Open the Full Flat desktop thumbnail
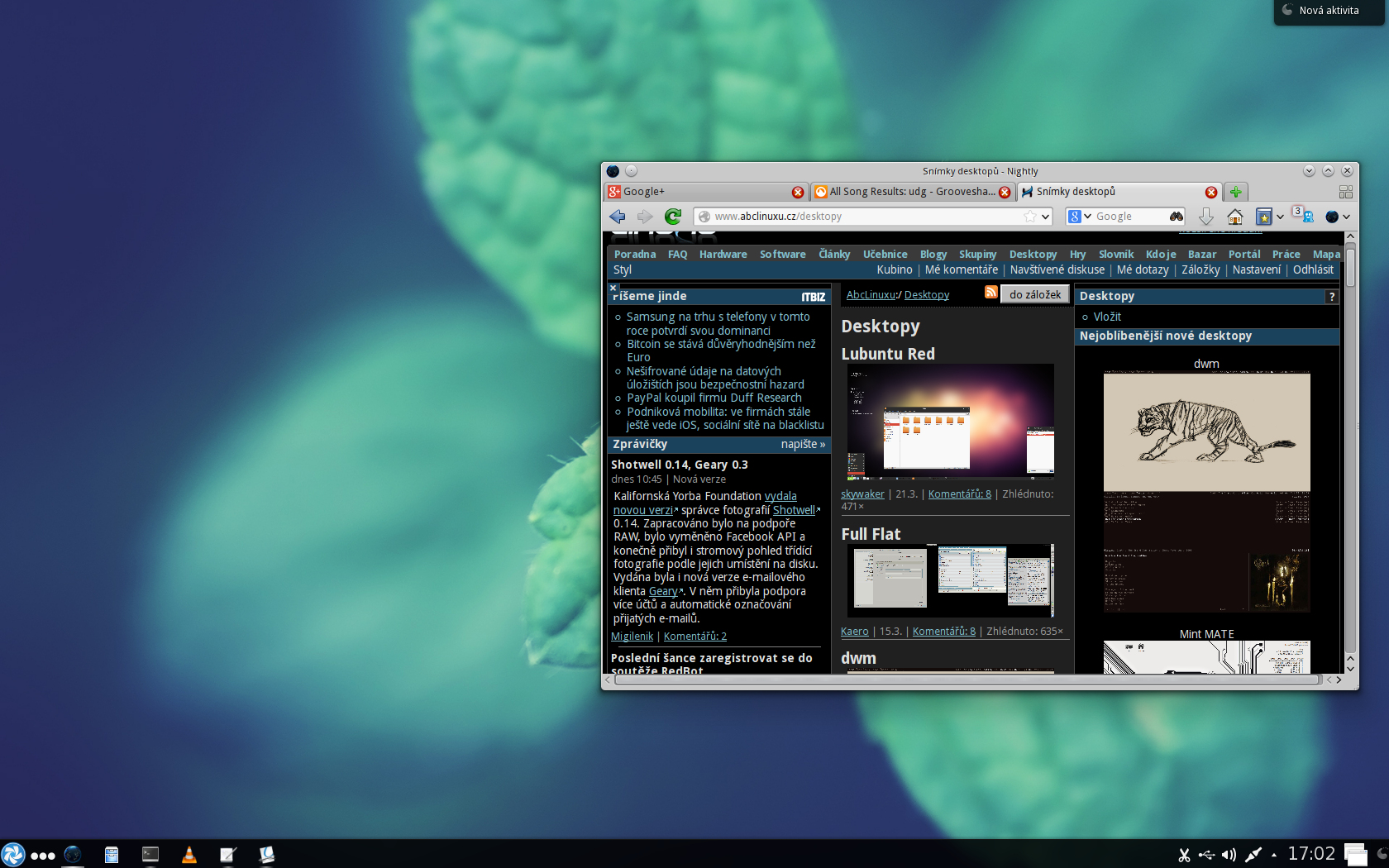Screen dimensions: 1389x868 click(951, 580)
